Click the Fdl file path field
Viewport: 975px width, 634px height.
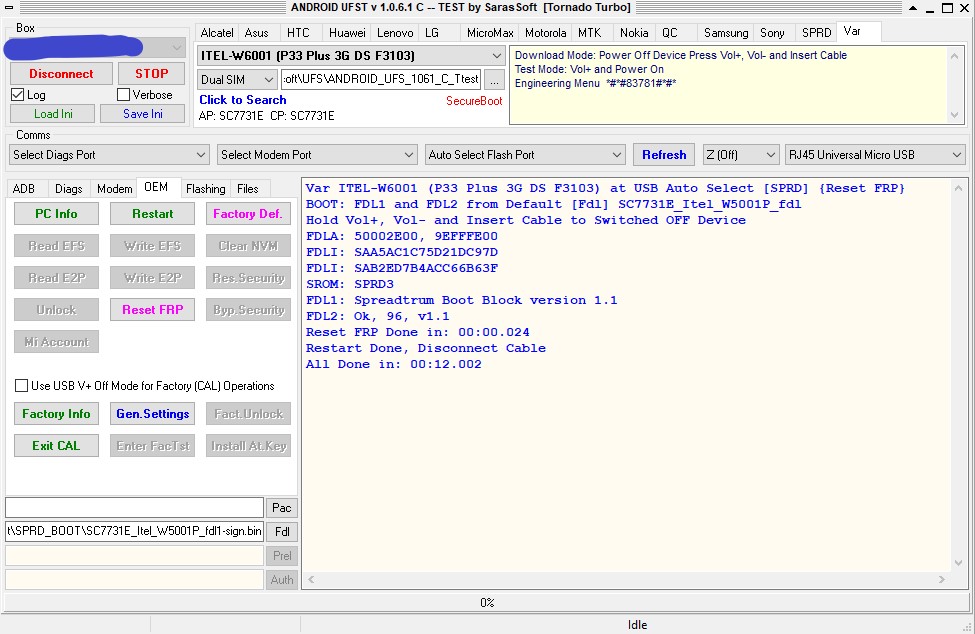134,531
